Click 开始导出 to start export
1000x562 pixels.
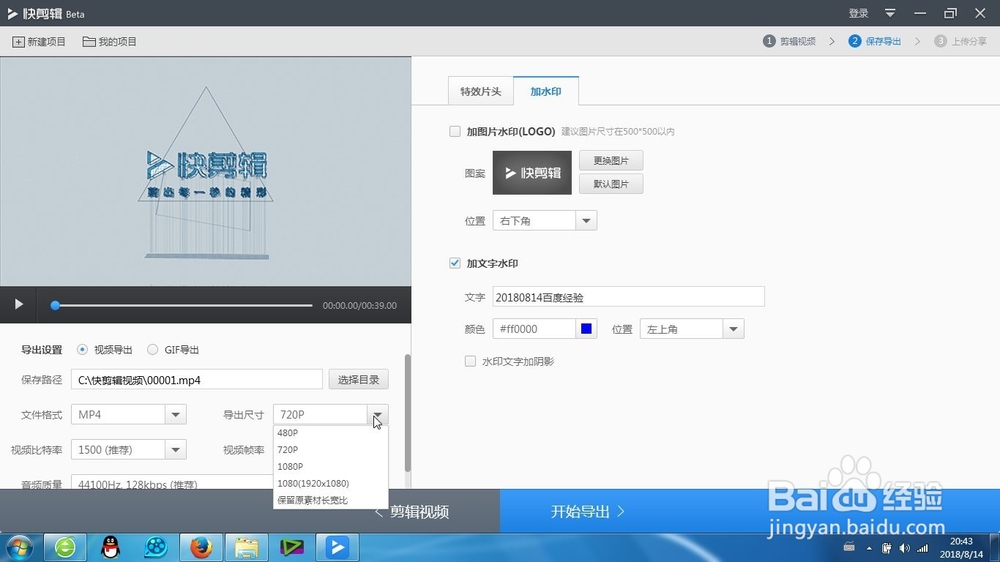point(588,512)
